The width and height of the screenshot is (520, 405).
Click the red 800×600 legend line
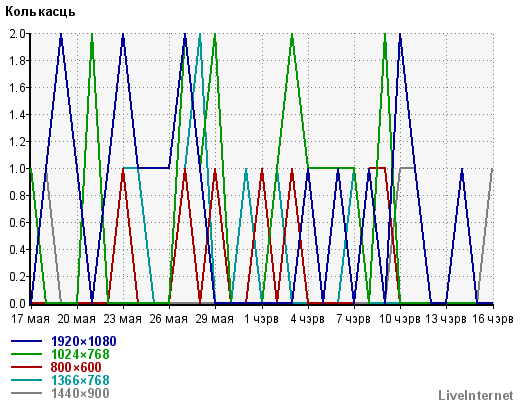click(x=26, y=367)
